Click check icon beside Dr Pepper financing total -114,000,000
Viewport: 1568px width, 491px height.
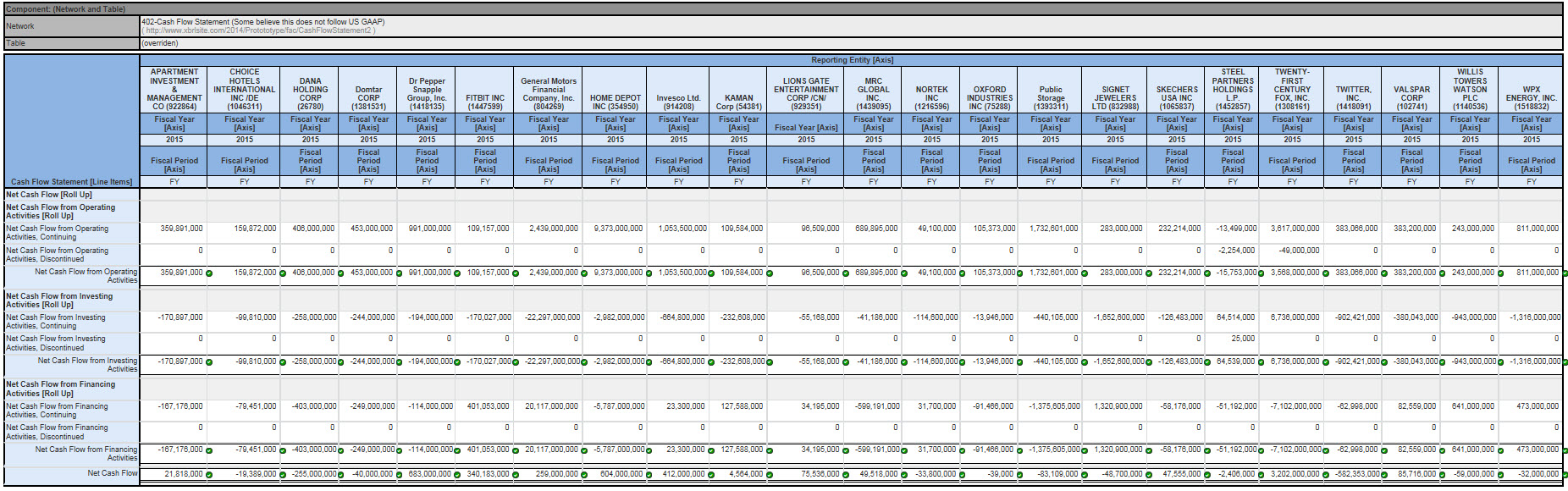point(457,450)
